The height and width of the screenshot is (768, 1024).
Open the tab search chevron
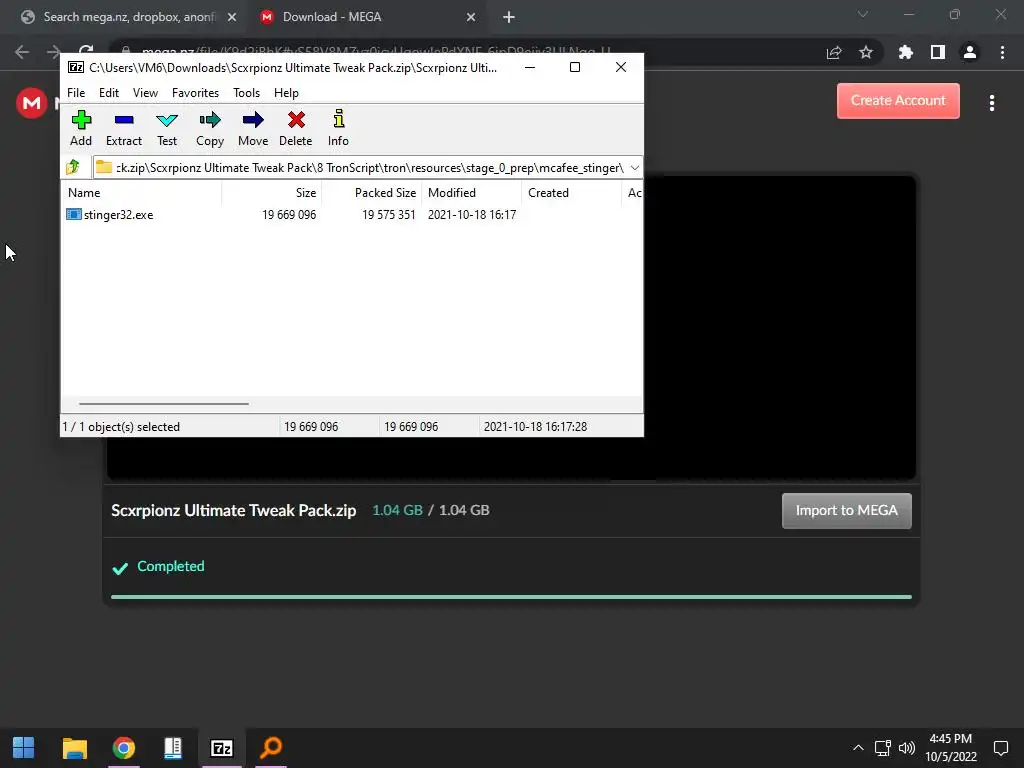(x=863, y=14)
